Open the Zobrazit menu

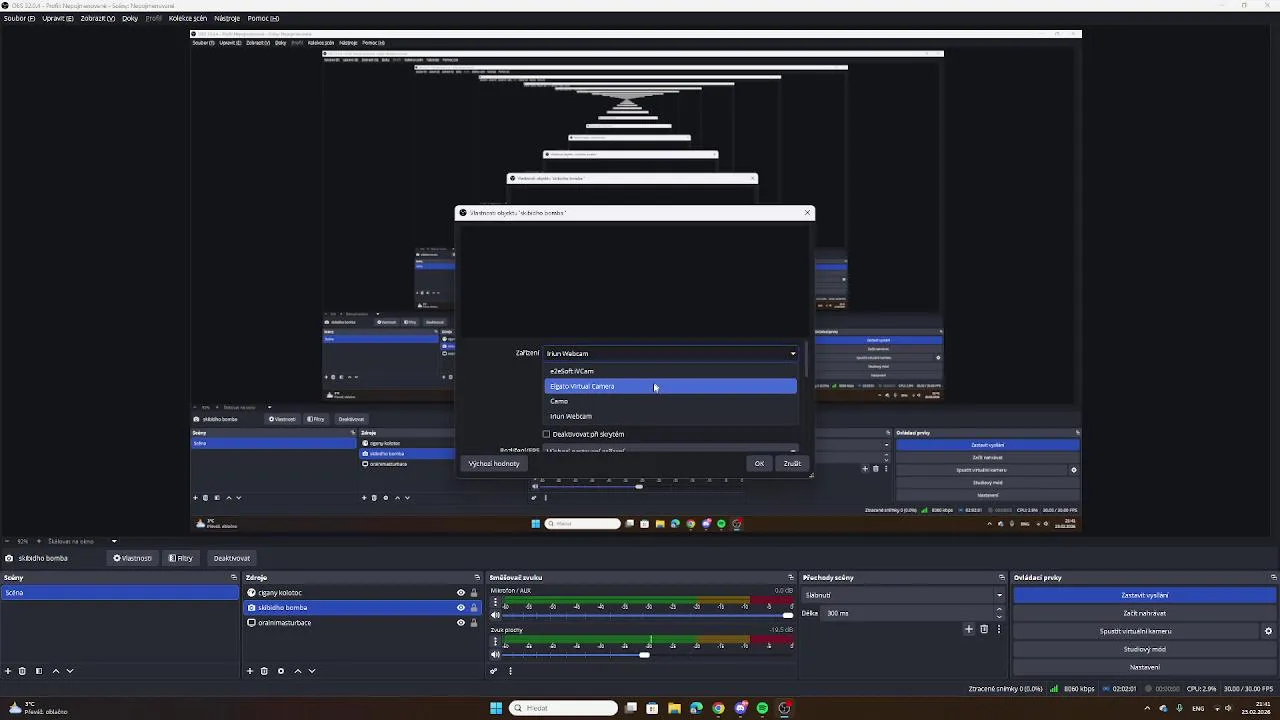tap(97, 18)
